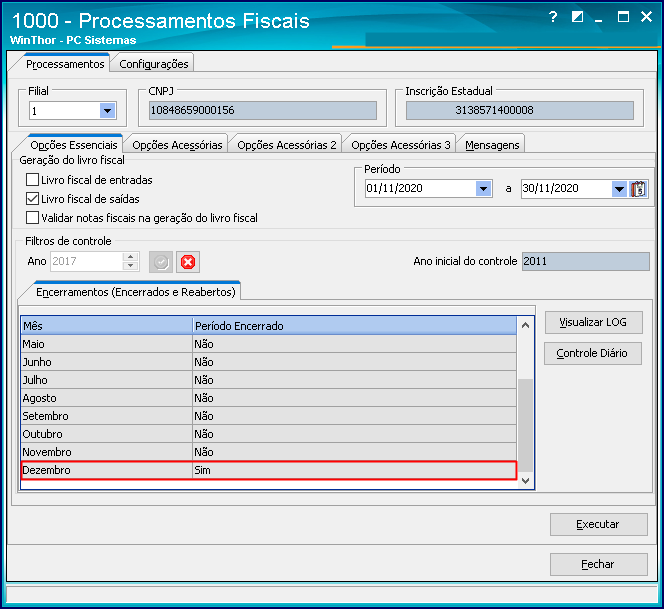Viewport: 664px width, 609px height.
Task: Click the gray confirm year filter icon
Action: [161, 262]
